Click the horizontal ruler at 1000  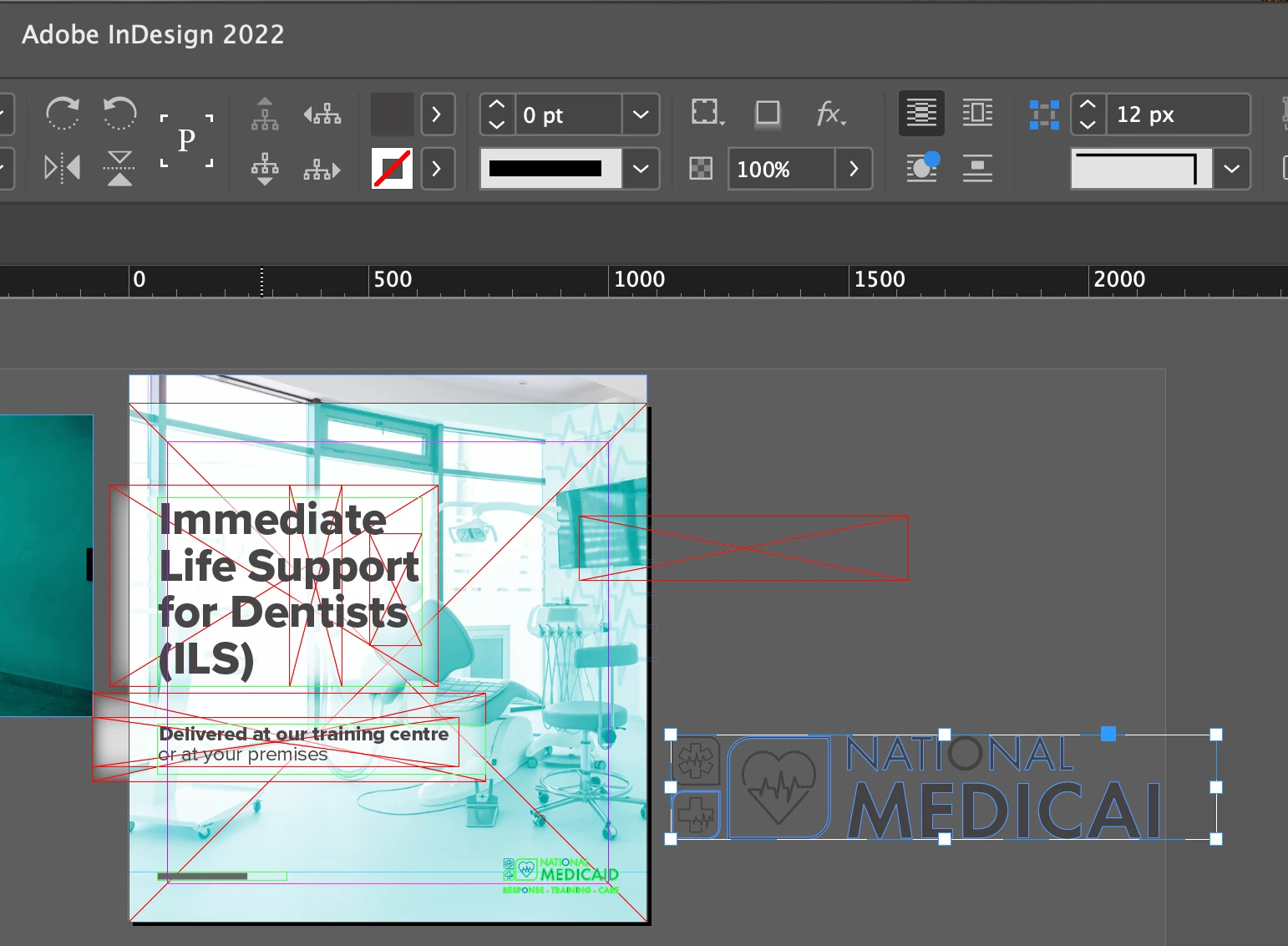click(x=639, y=279)
